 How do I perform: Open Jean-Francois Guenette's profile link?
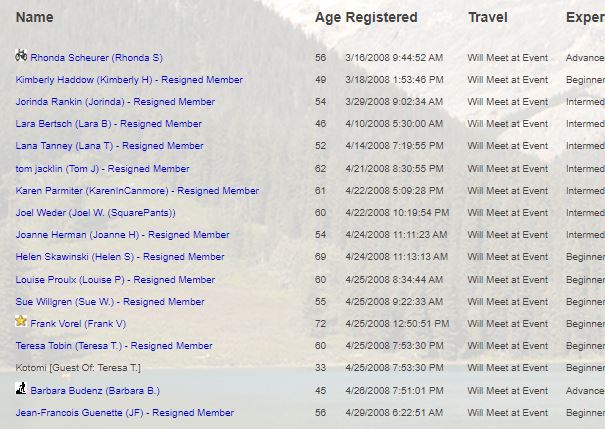coord(125,413)
